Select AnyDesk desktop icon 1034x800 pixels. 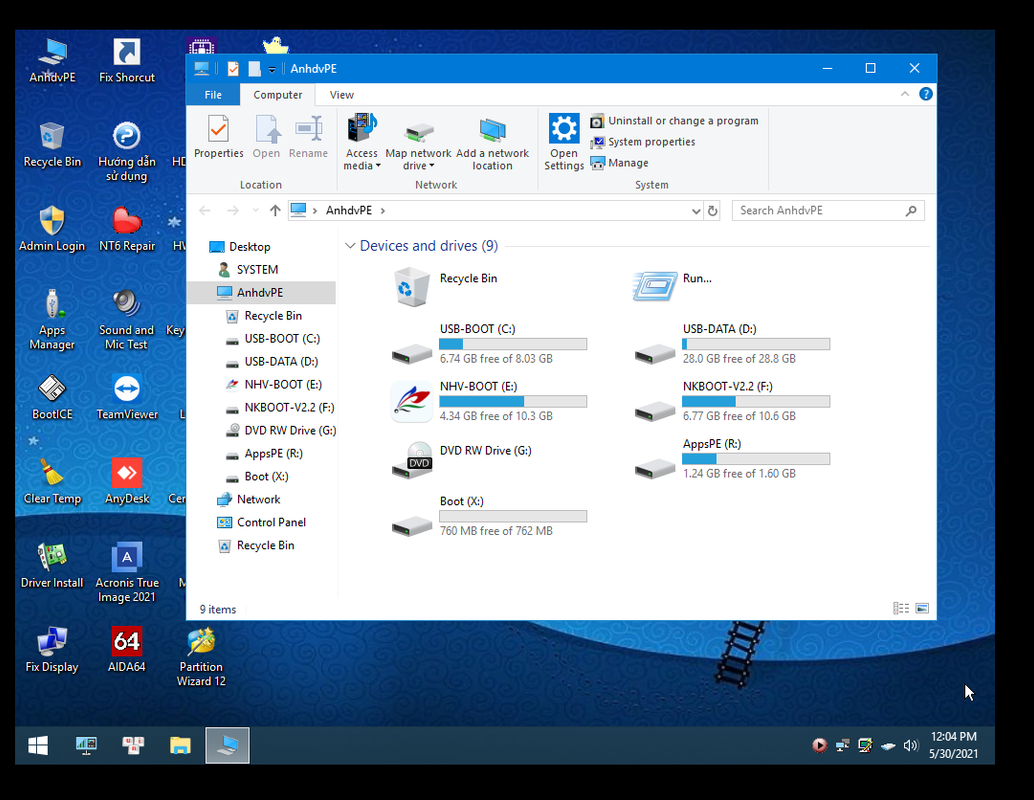point(127,481)
